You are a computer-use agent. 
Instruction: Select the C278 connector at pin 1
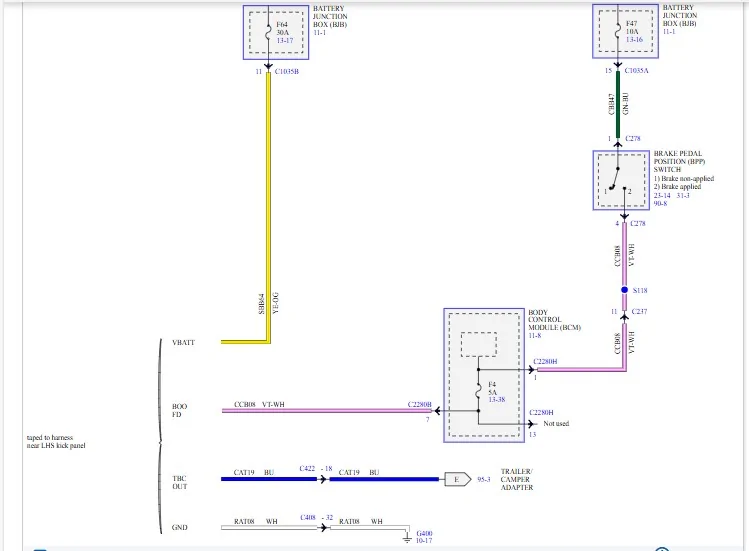point(632,139)
